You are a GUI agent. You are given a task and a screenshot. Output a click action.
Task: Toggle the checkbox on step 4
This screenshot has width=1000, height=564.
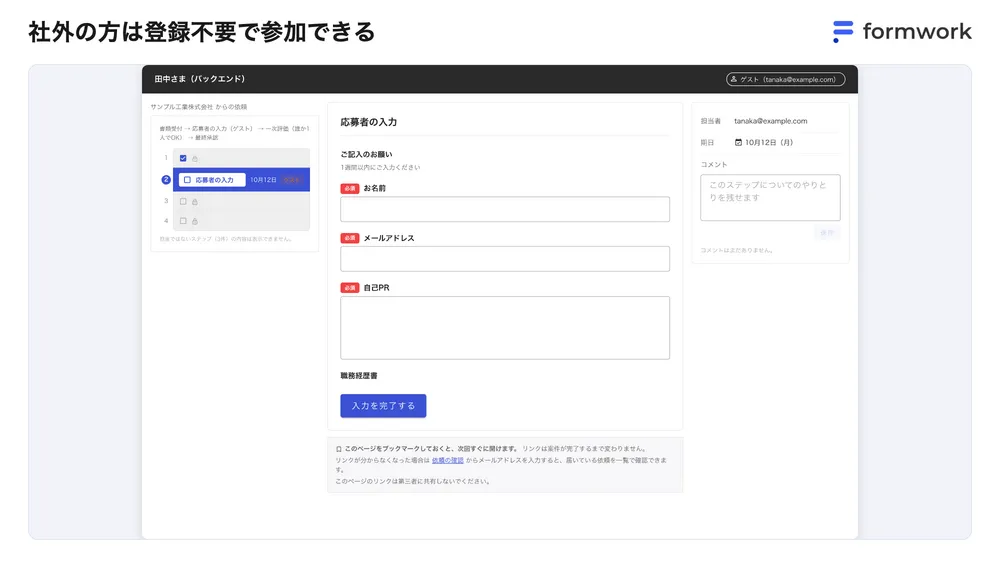(x=183, y=221)
